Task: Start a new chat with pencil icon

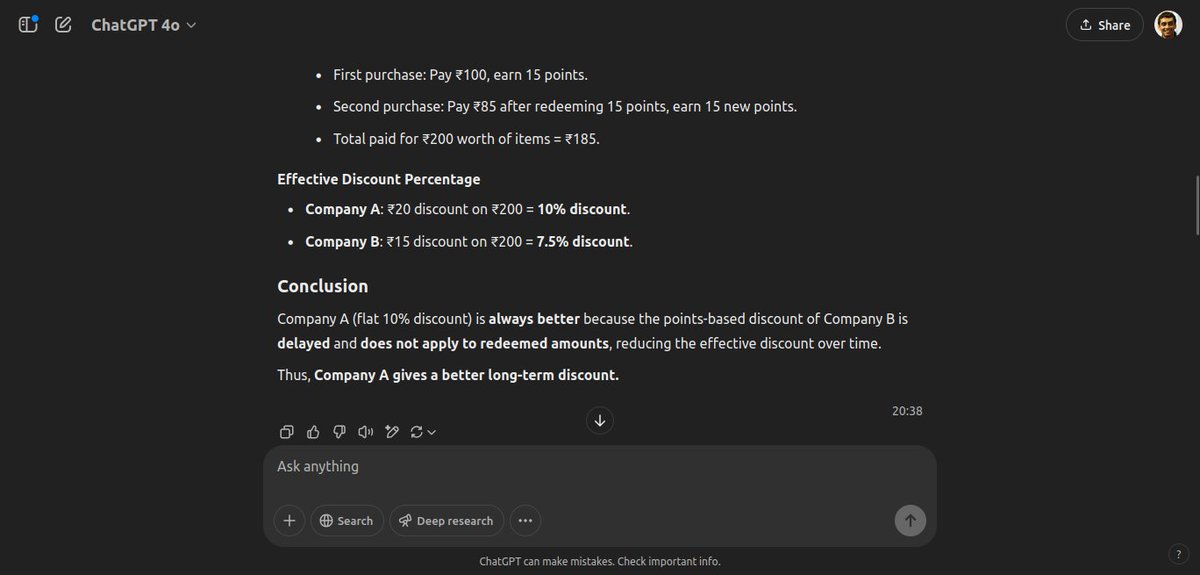Action: pos(63,24)
